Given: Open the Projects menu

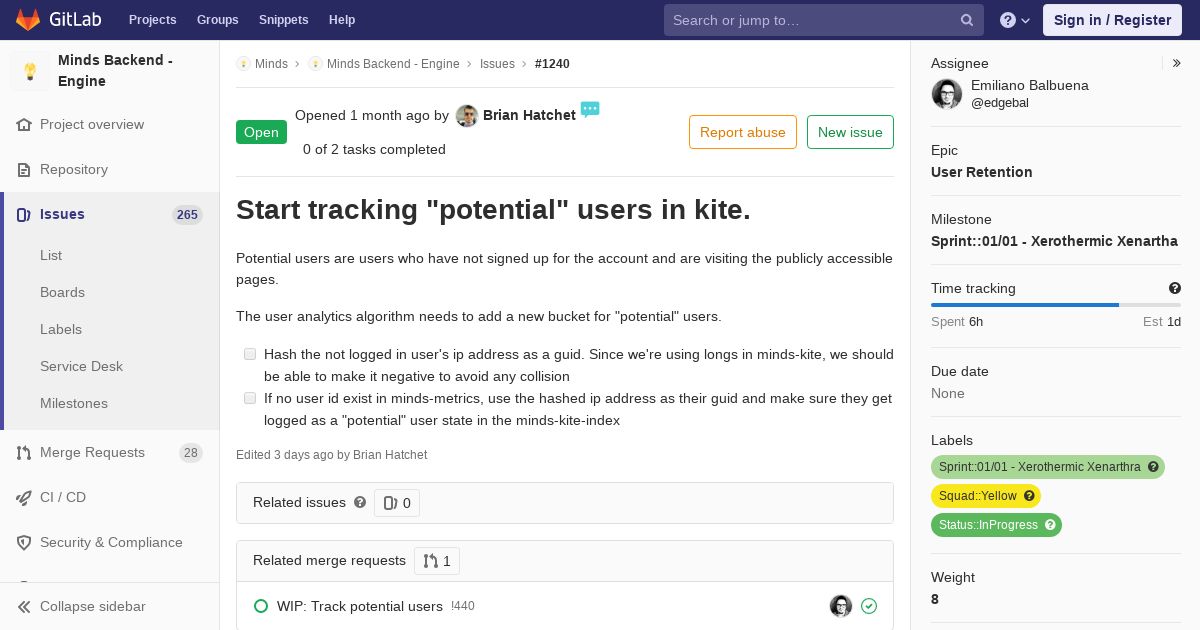Looking at the screenshot, I should (x=153, y=20).
